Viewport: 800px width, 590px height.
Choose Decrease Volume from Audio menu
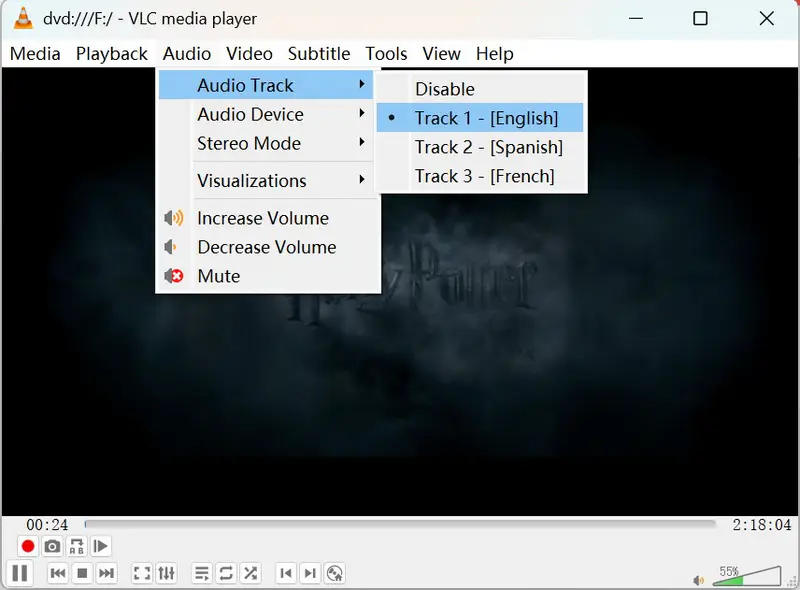click(x=266, y=248)
